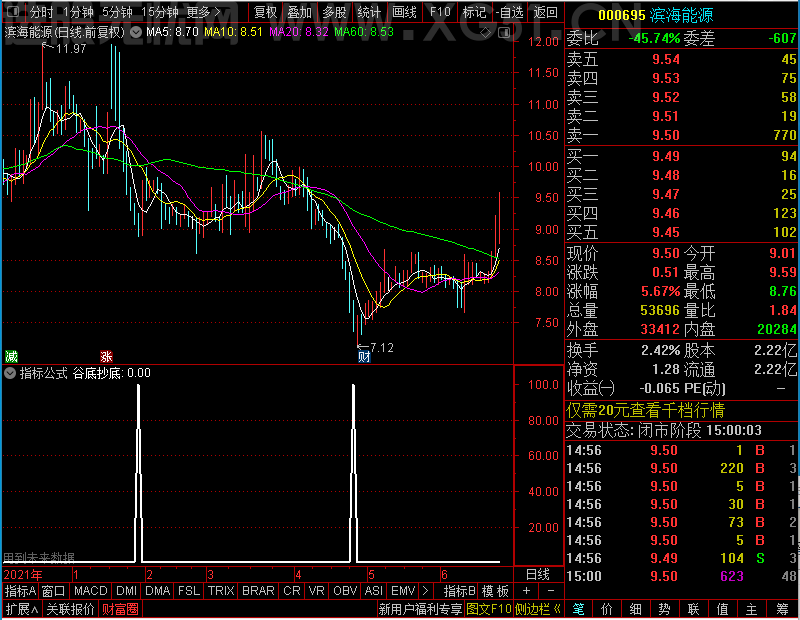
Task: Open the 多股 multi-stock view
Action: [334, 12]
